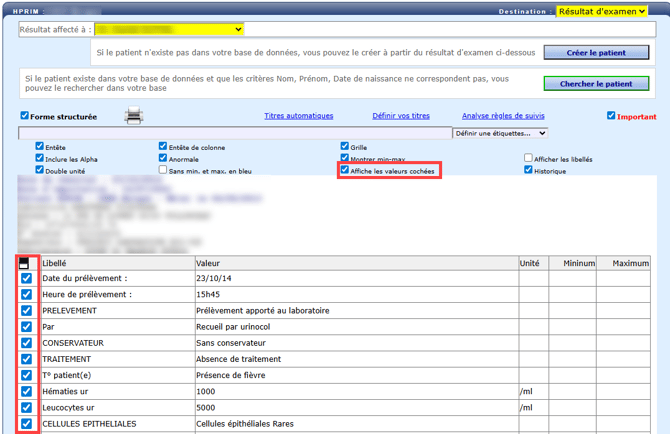
Task: Click the Définir vos titres link
Action: (401, 116)
